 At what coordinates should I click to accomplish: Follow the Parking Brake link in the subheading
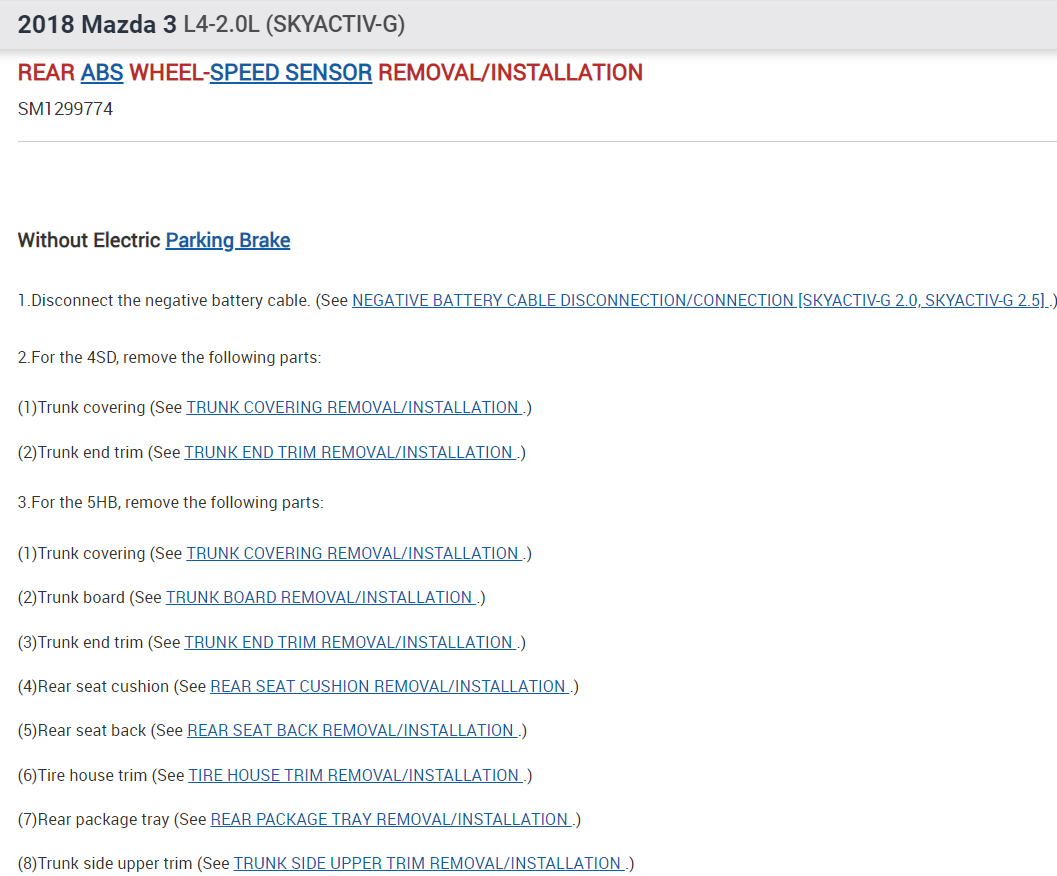pyautogui.click(x=228, y=240)
